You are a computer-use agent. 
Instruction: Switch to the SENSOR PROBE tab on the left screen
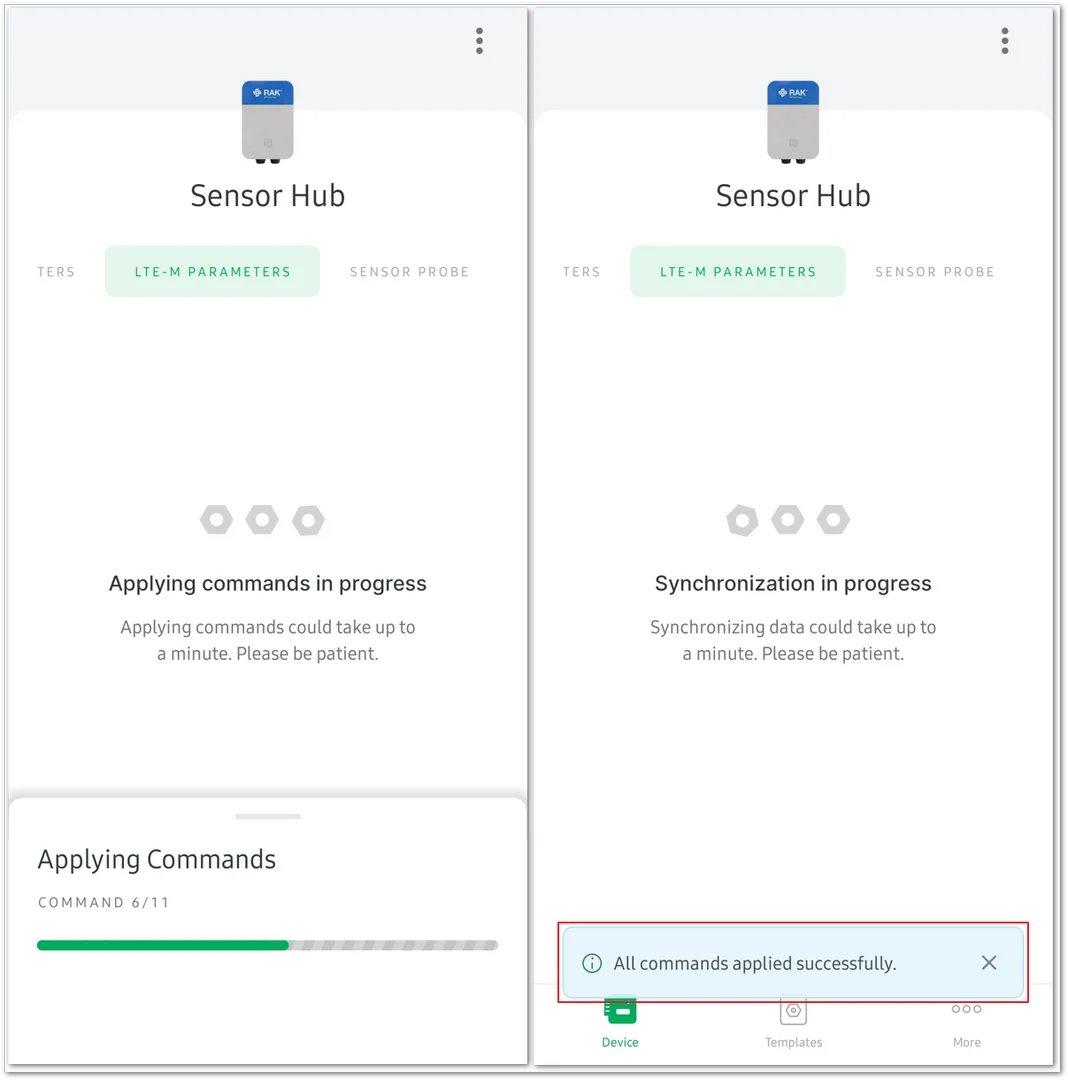pyautogui.click(x=409, y=271)
